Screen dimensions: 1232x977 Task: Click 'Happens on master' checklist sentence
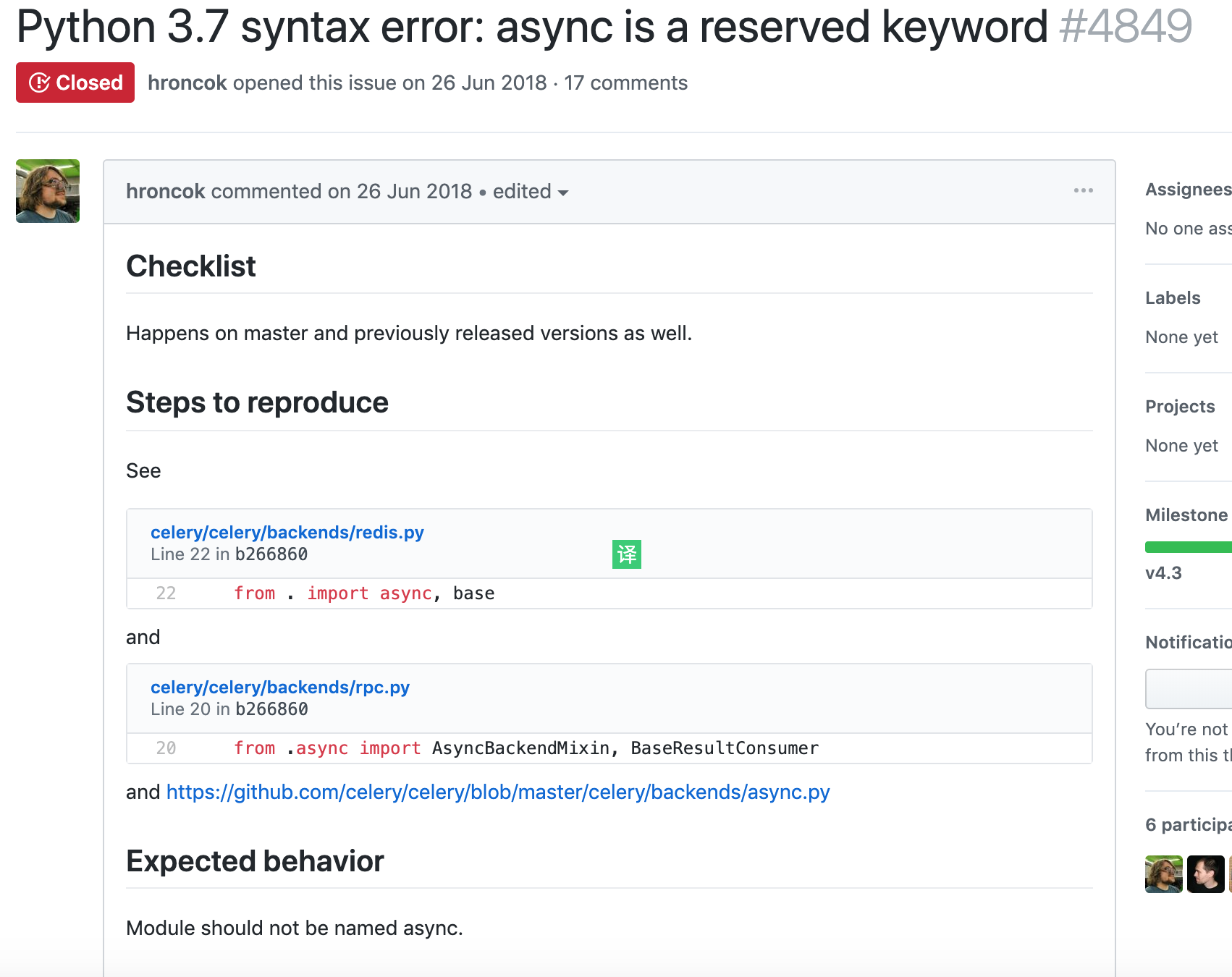409,333
